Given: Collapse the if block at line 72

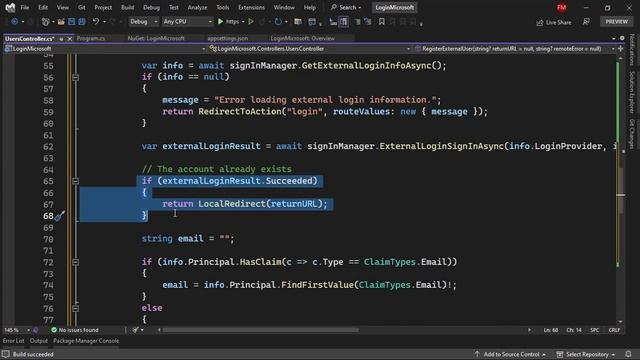Looking at the screenshot, I should pos(76,262).
